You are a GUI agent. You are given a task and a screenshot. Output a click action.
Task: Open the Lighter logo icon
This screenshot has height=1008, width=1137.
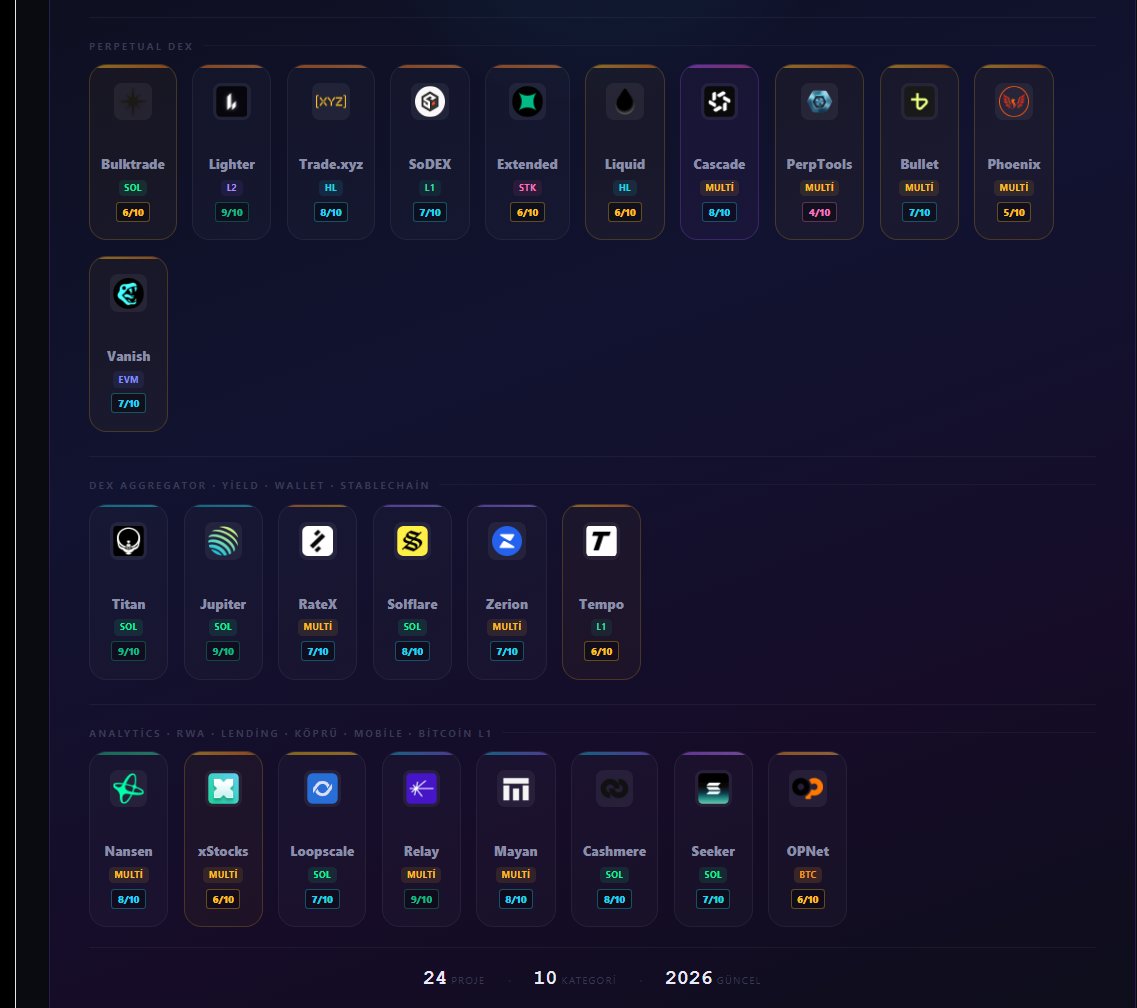click(x=231, y=102)
